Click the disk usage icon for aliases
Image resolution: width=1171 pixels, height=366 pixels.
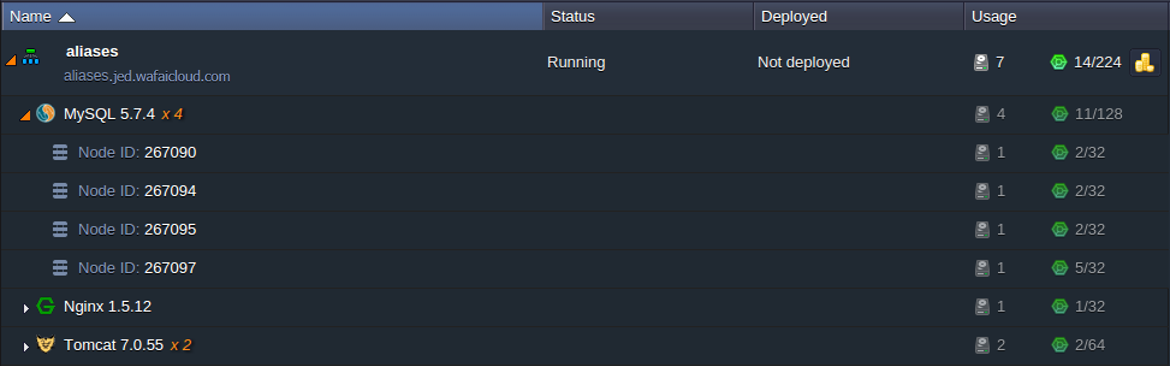[981, 63]
